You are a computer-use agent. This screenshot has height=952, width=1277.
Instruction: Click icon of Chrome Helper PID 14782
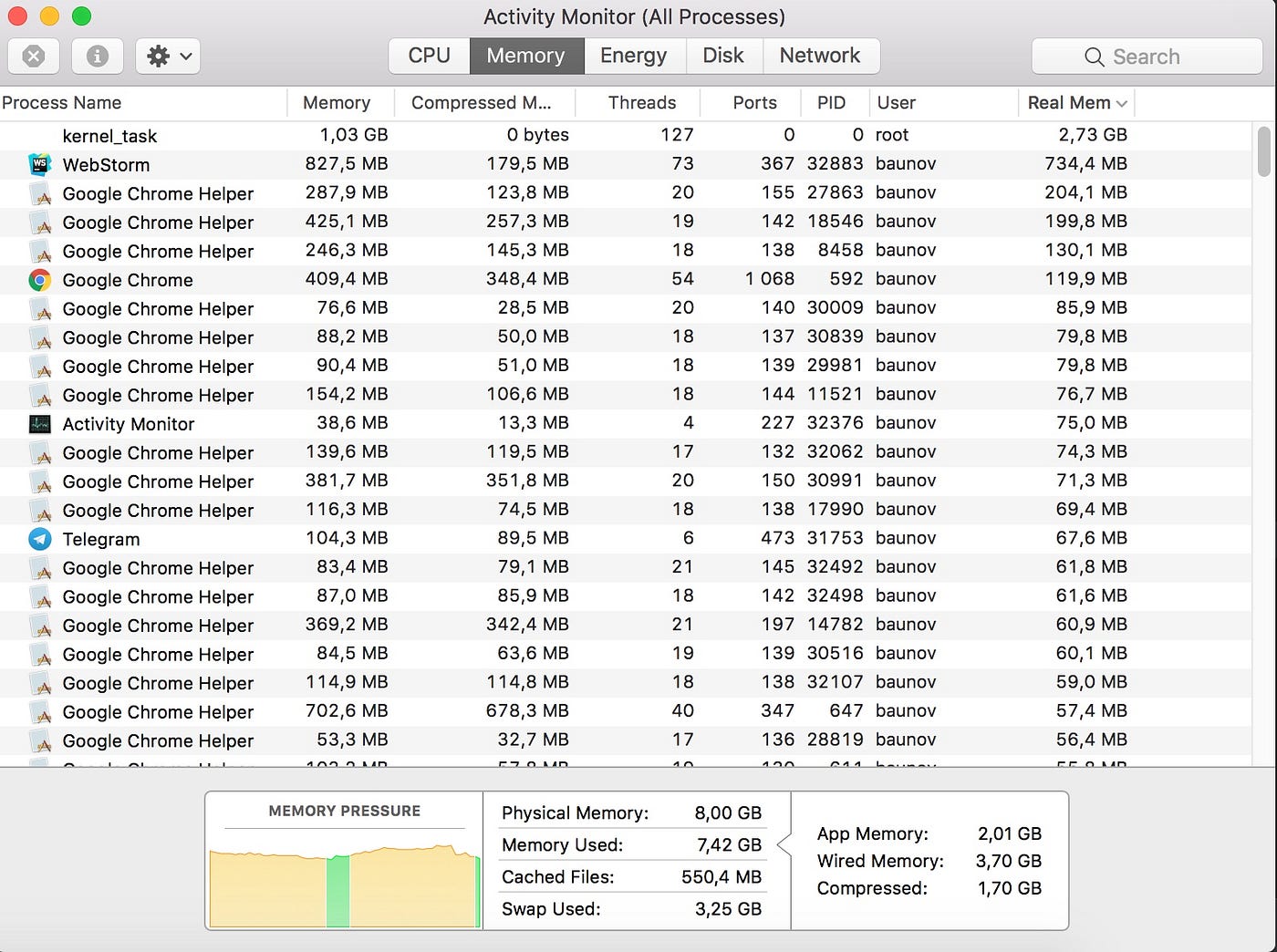tap(39, 626)
